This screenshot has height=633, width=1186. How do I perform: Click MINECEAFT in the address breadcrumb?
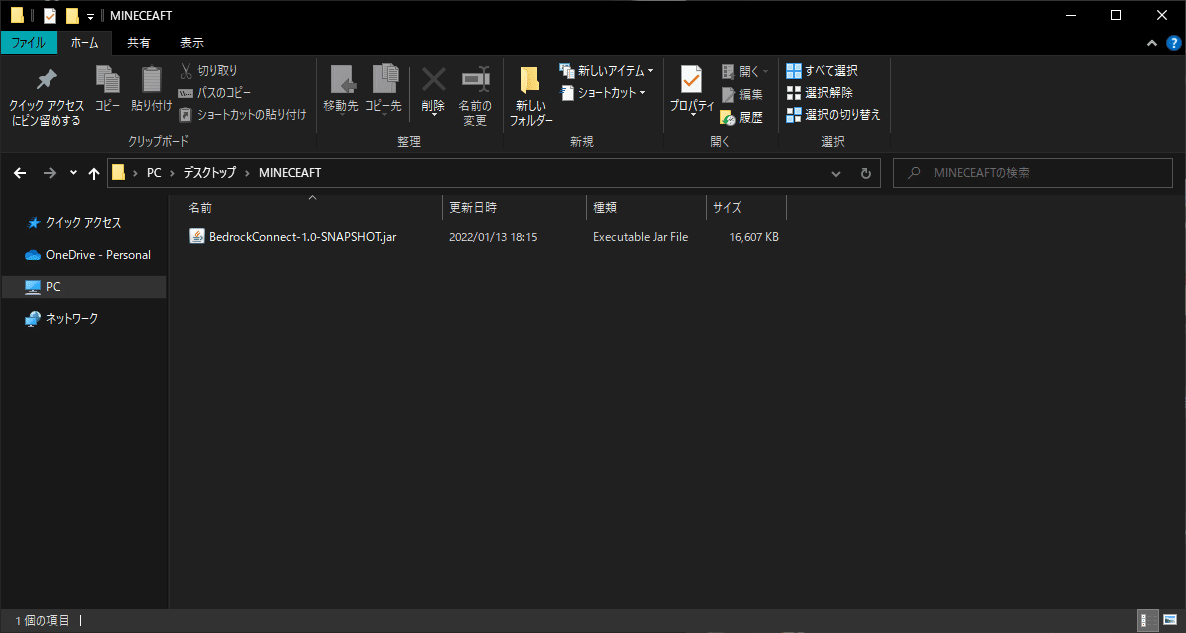pos(290,173)
